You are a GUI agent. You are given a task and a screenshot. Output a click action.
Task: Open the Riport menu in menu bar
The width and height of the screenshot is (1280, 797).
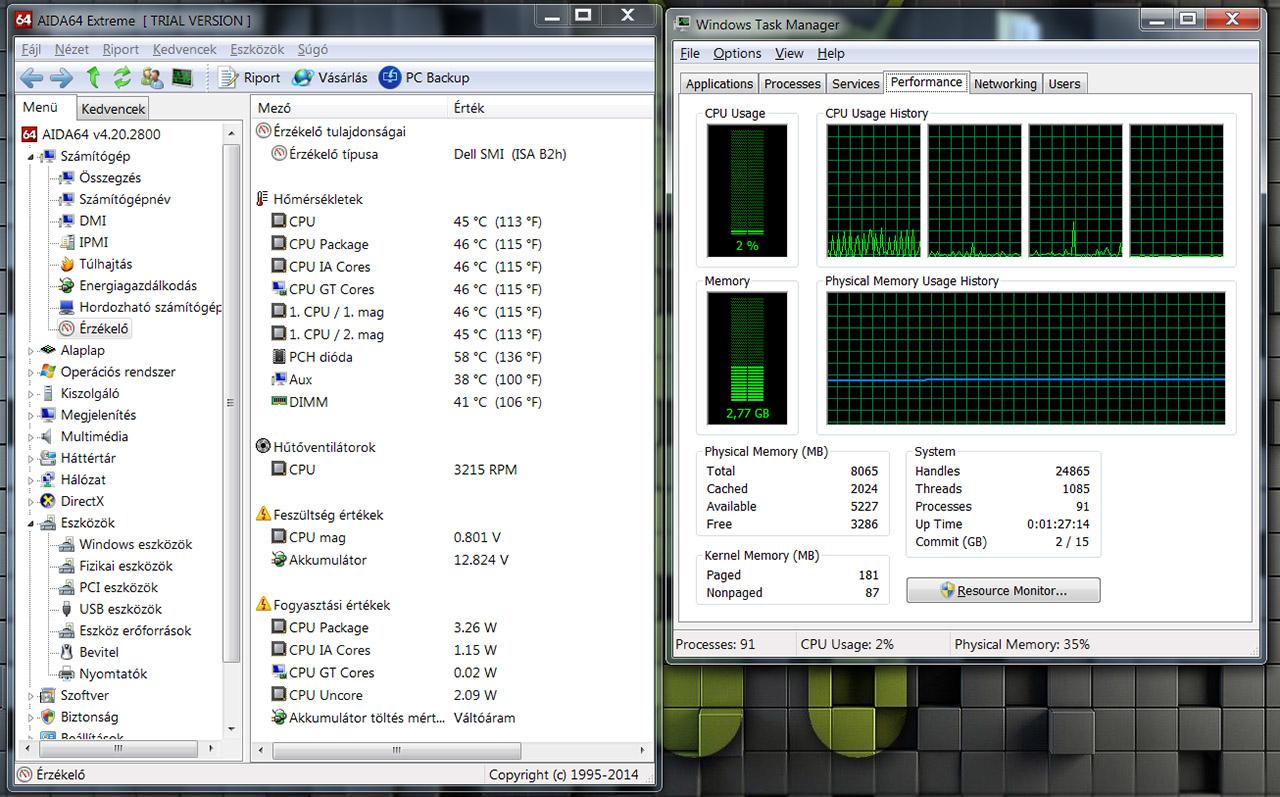(121, 49)
